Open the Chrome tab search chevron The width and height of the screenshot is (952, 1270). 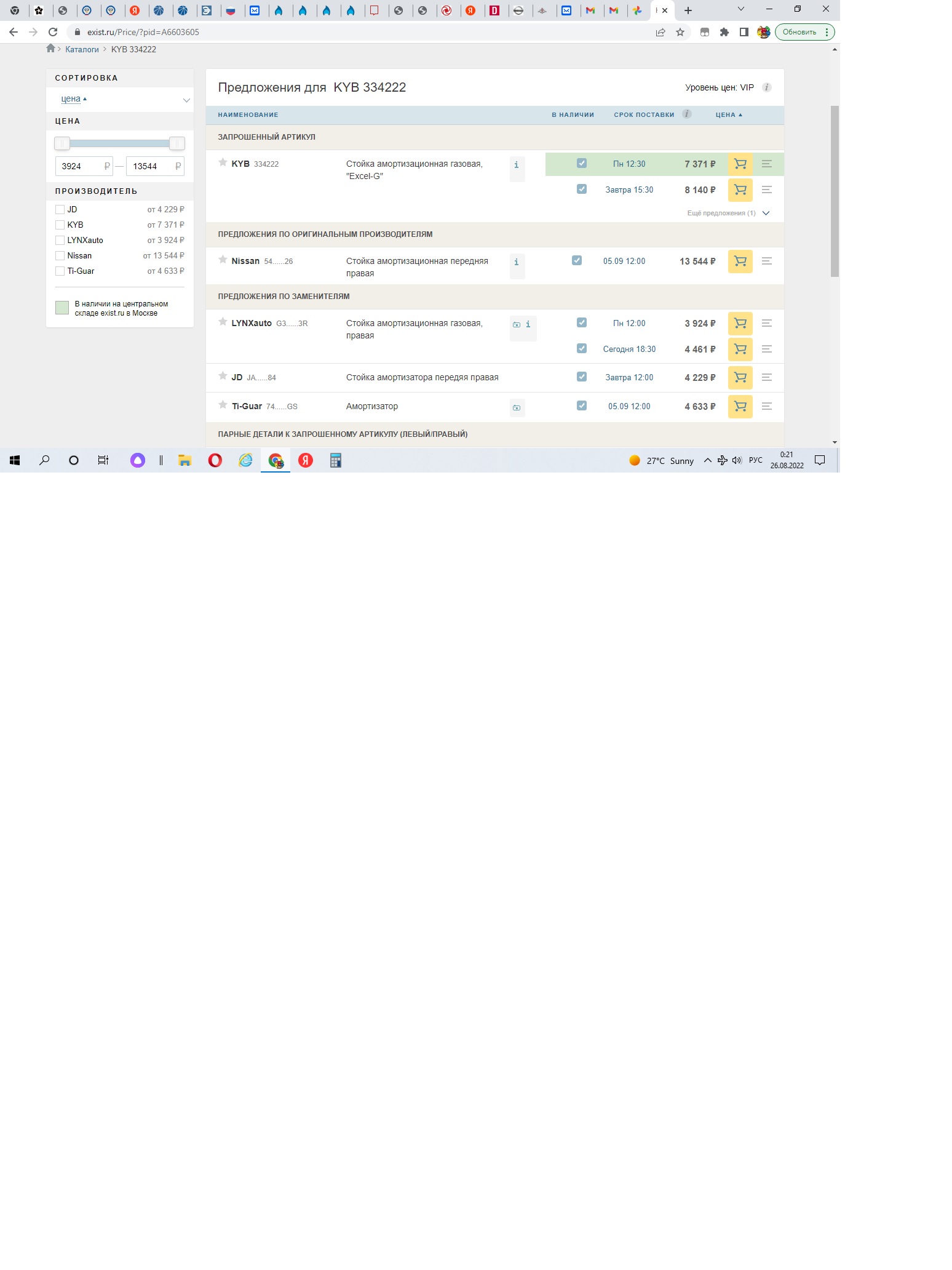(x=741, y=9)
